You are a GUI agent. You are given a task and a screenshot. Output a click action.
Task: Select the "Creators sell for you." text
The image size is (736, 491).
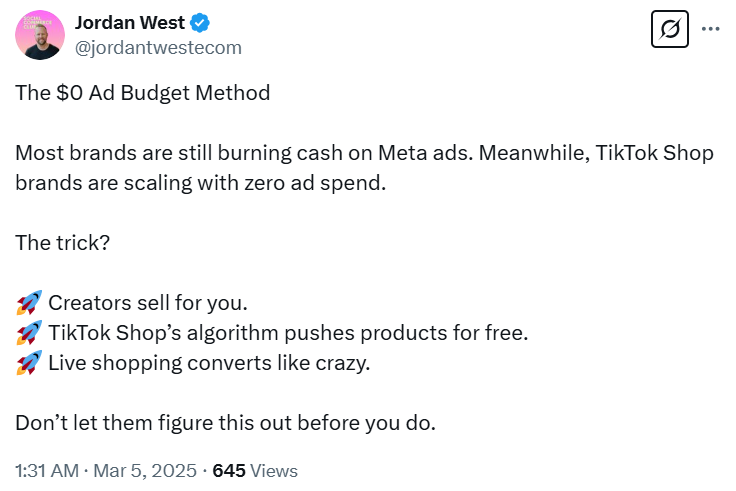click(x=147, y=303)
